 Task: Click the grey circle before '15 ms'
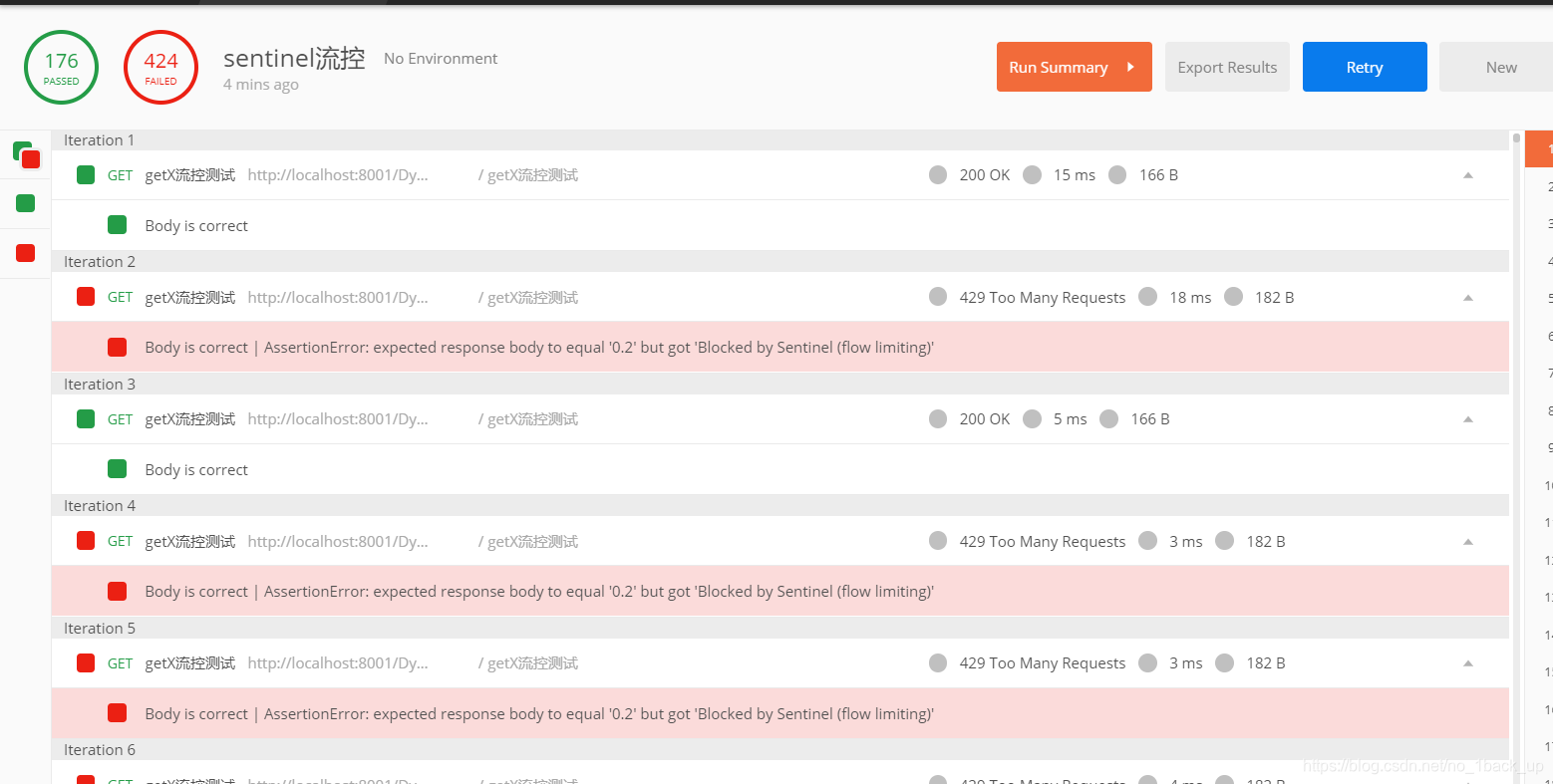[1033, 175]
